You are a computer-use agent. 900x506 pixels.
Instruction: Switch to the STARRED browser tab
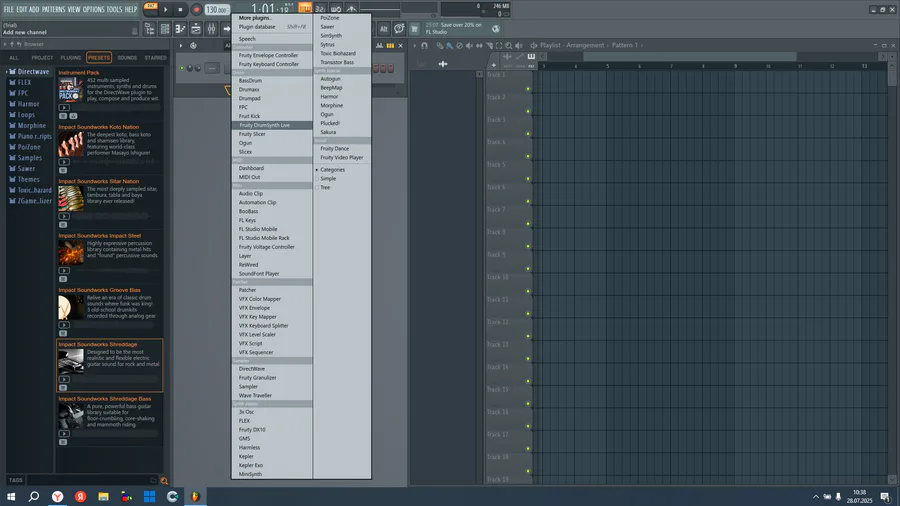tap(156, 58)
